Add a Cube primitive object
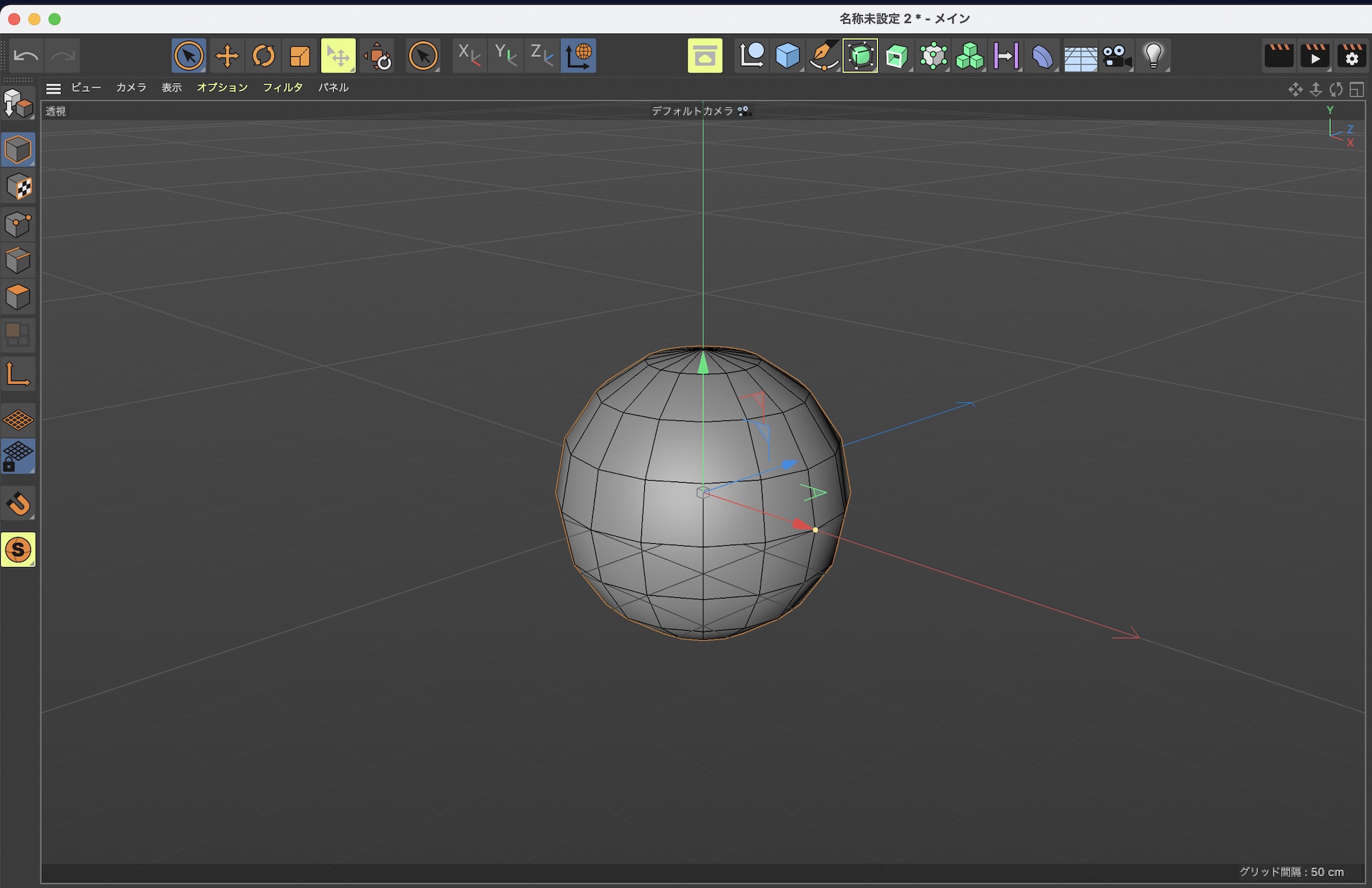 pyautogui.click(x=787, y=56)
